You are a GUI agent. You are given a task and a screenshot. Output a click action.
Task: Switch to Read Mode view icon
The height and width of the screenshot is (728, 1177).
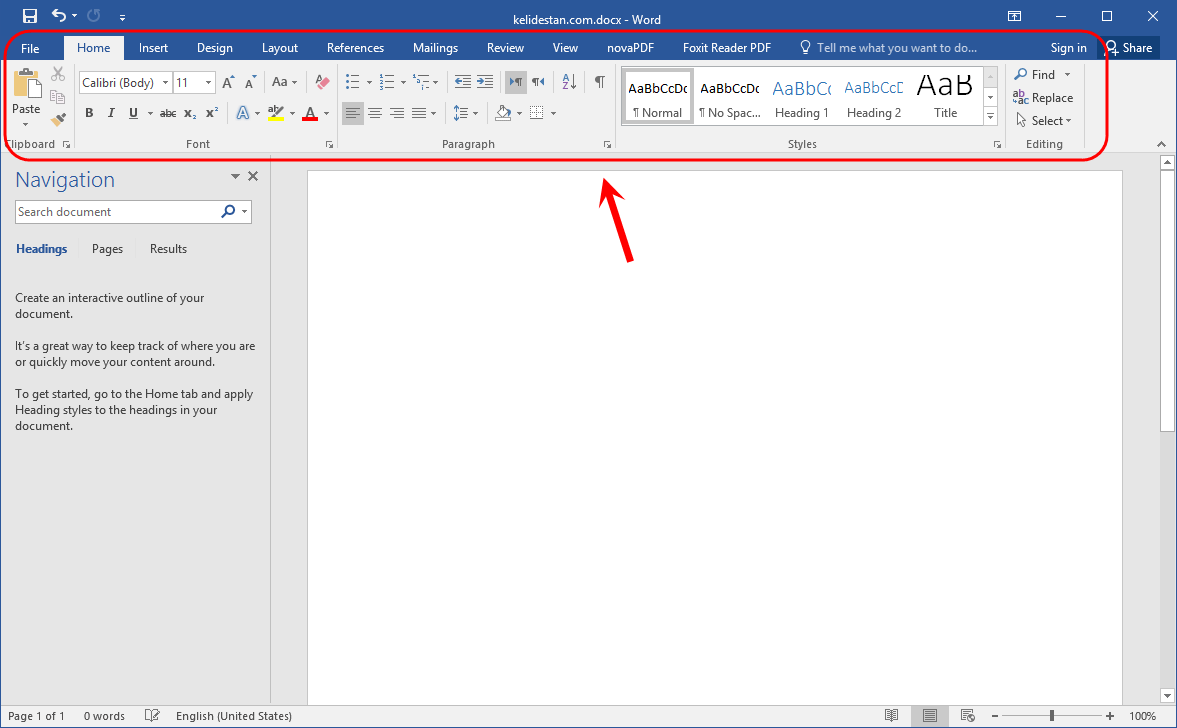pyautogui.click(x=891, y=715)
